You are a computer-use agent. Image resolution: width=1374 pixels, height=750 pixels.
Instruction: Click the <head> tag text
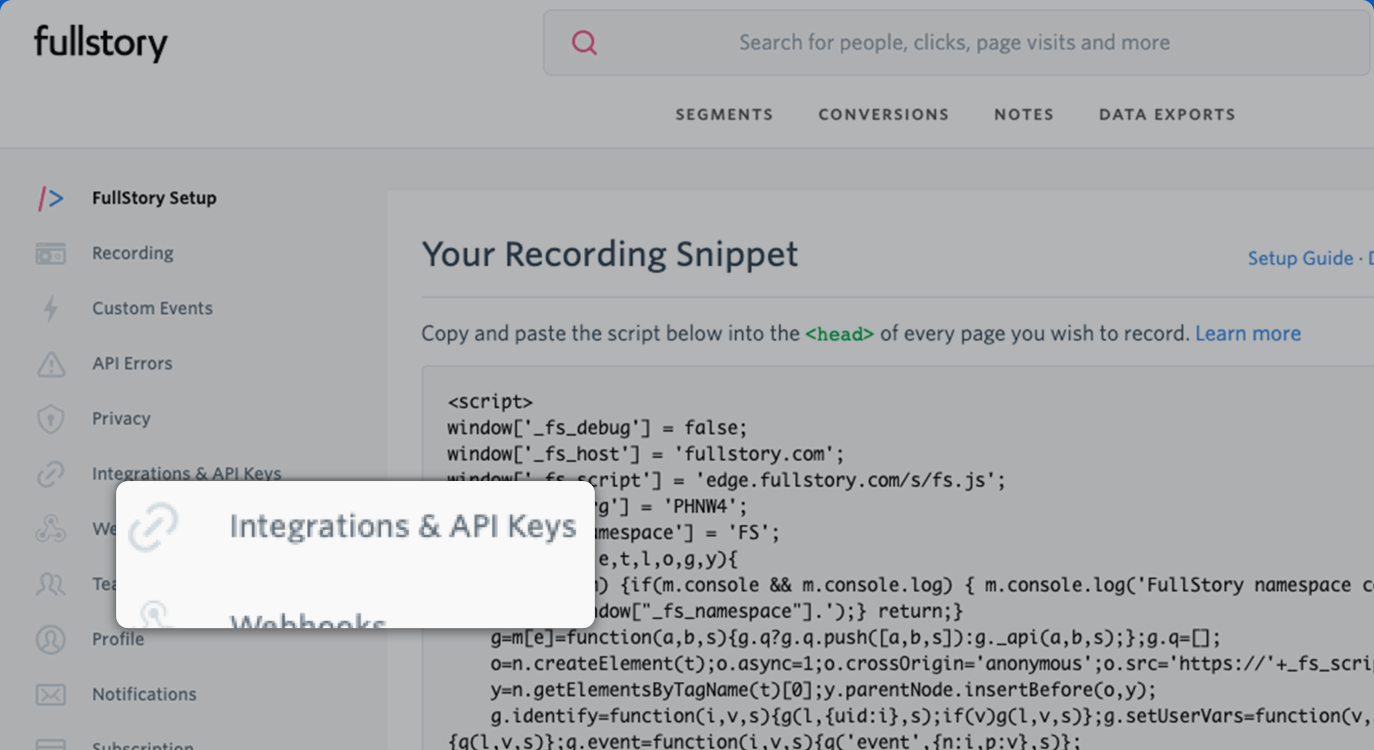(x=840, y=334)
